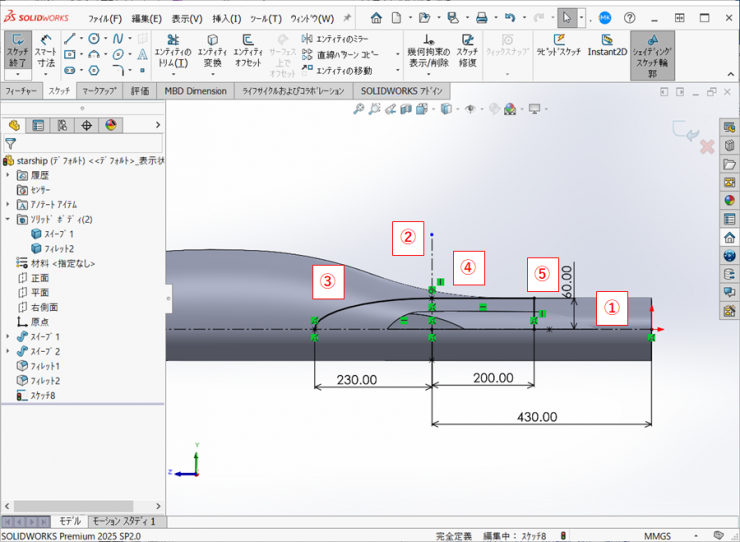
Task: Switch to the 評価 (Evaluate) tab
Action: point(140,91)
